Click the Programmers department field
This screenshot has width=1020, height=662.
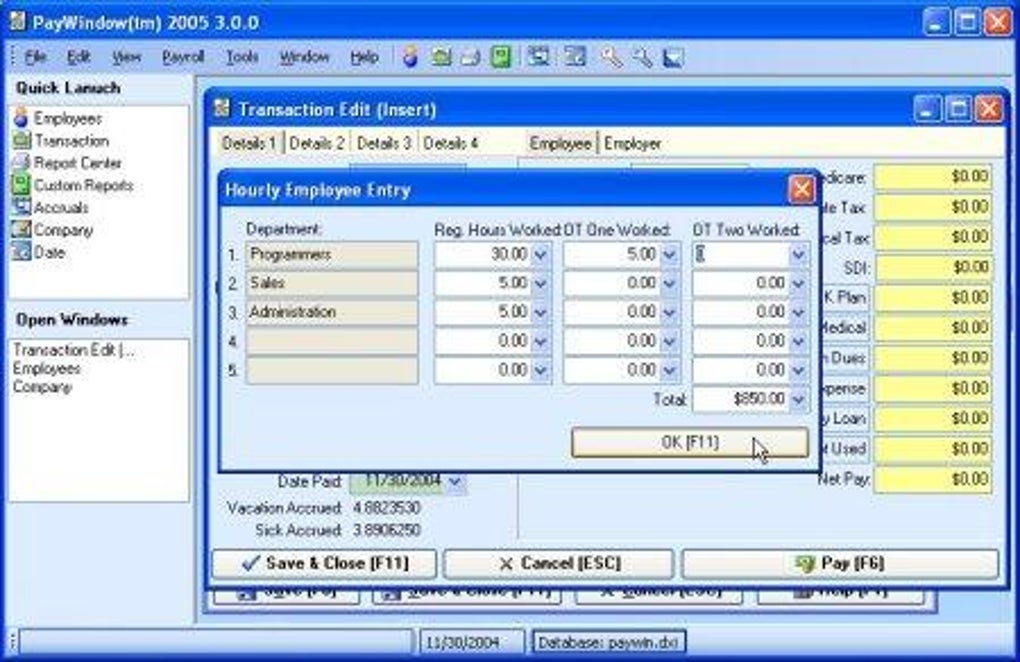(x=332, y=254)
